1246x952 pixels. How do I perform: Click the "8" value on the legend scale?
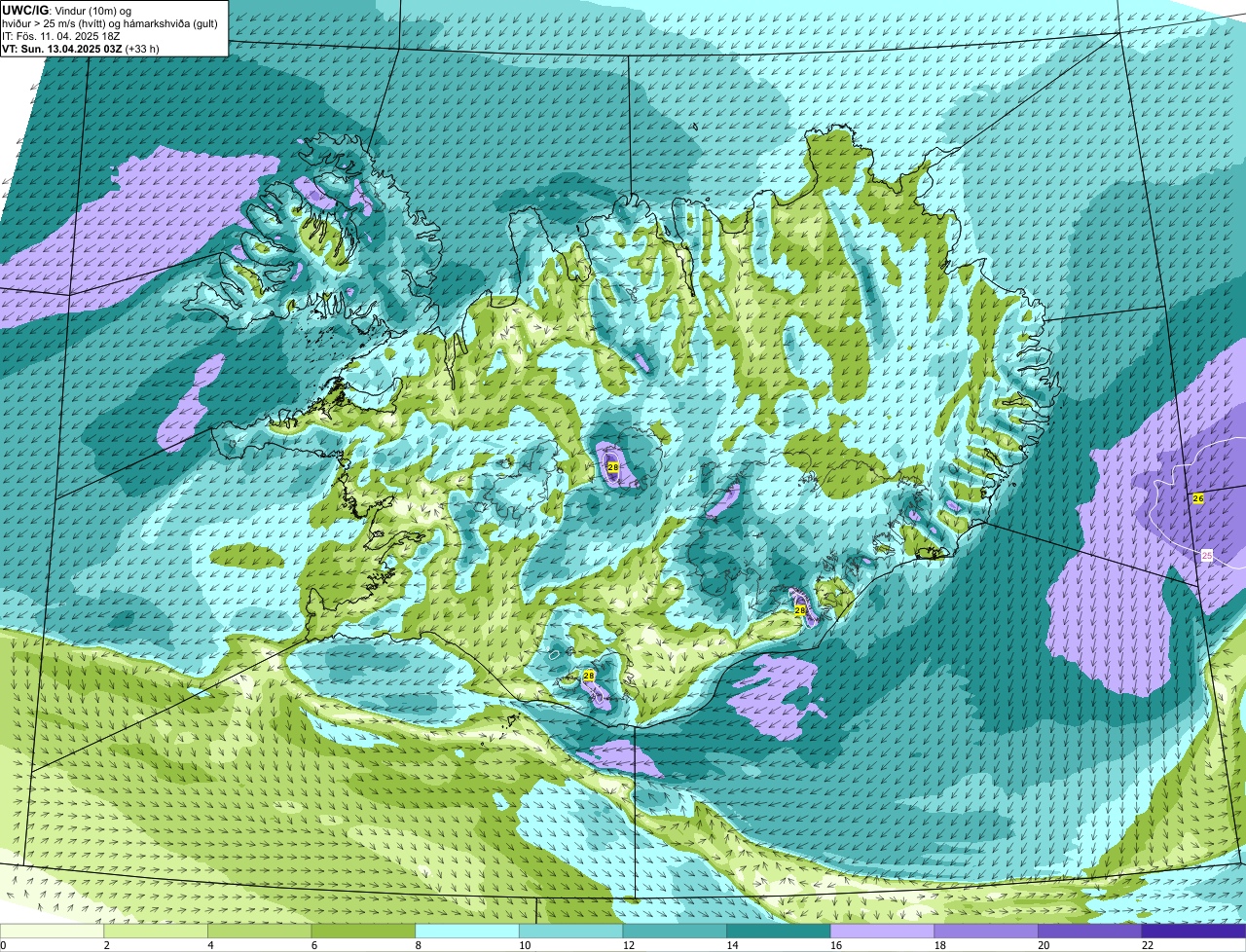click(x=419, y=945)
